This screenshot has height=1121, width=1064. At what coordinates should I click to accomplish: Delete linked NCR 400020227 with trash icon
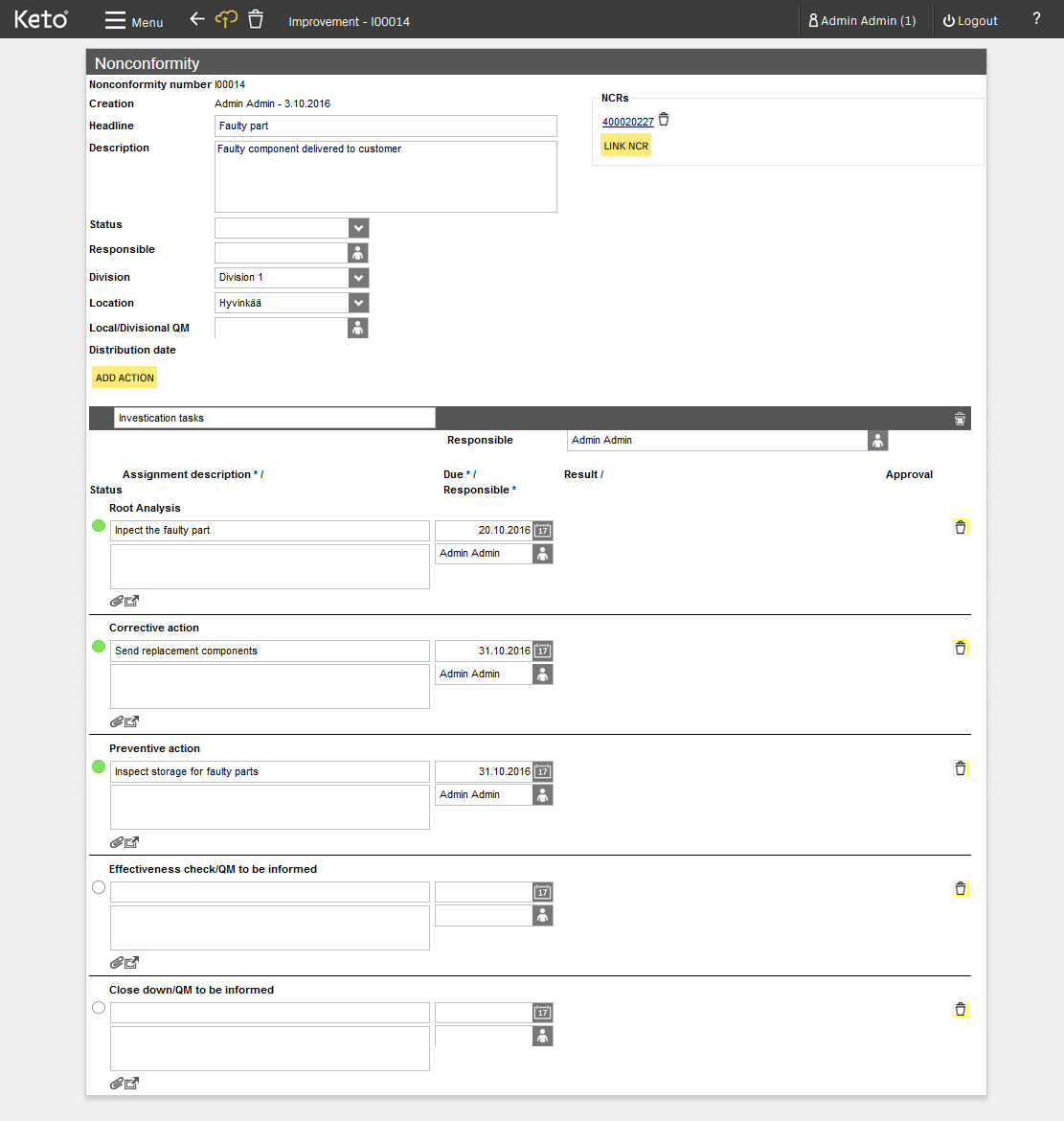pyautogui.click(x=664, y=120)
